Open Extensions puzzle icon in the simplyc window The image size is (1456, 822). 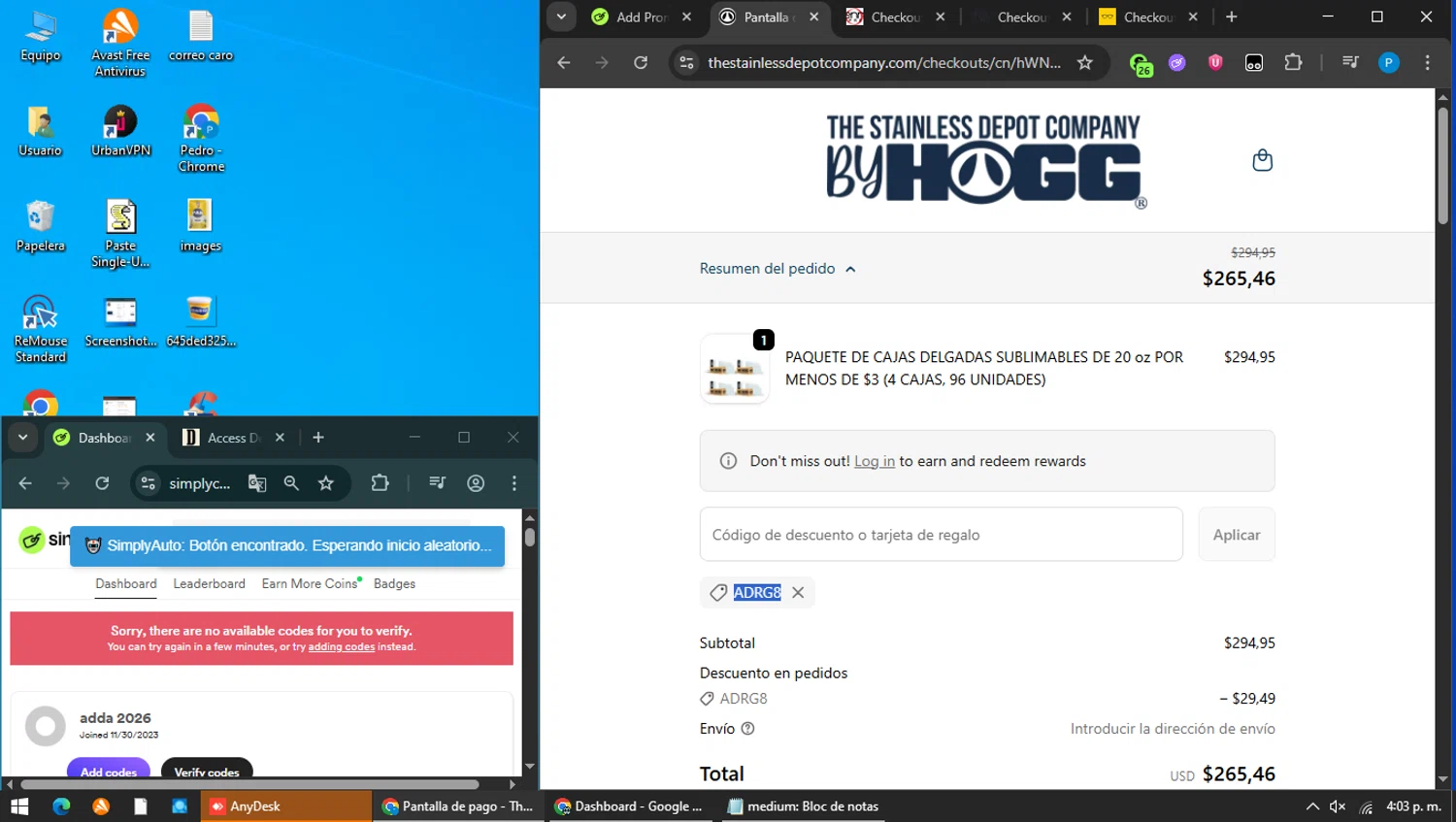[380, 483]
